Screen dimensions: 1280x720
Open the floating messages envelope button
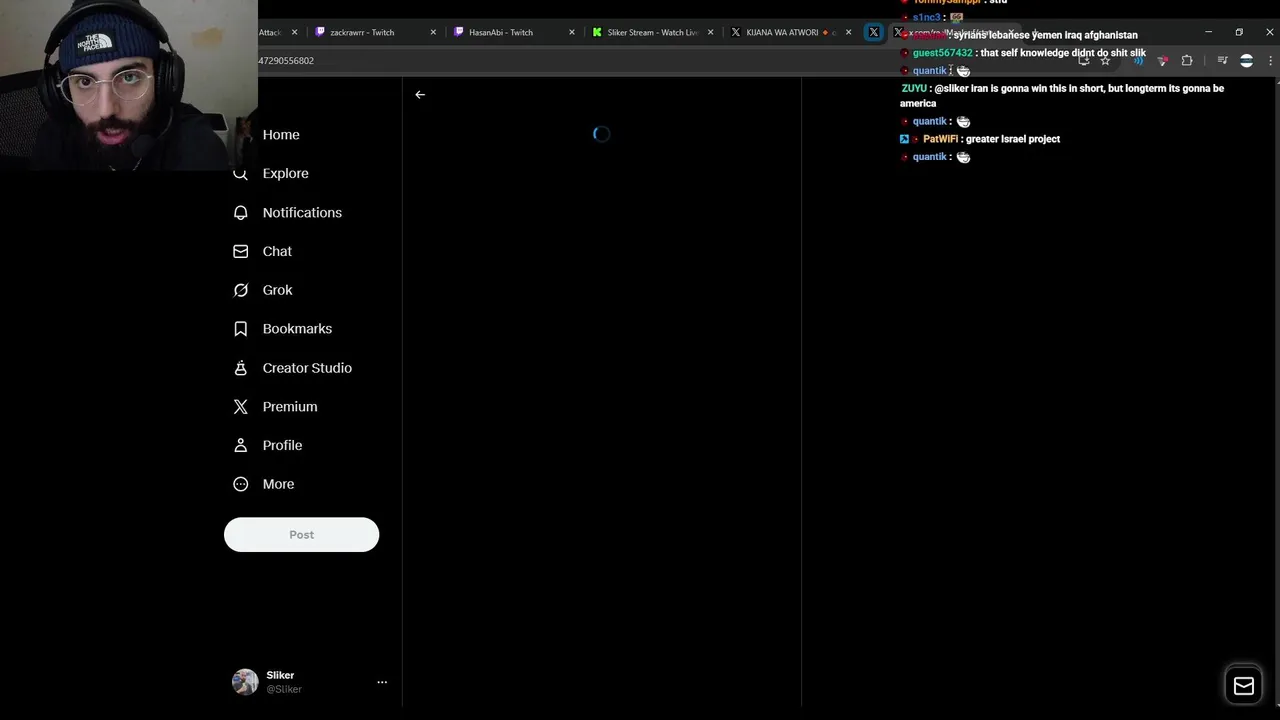tap(1244, 686)
